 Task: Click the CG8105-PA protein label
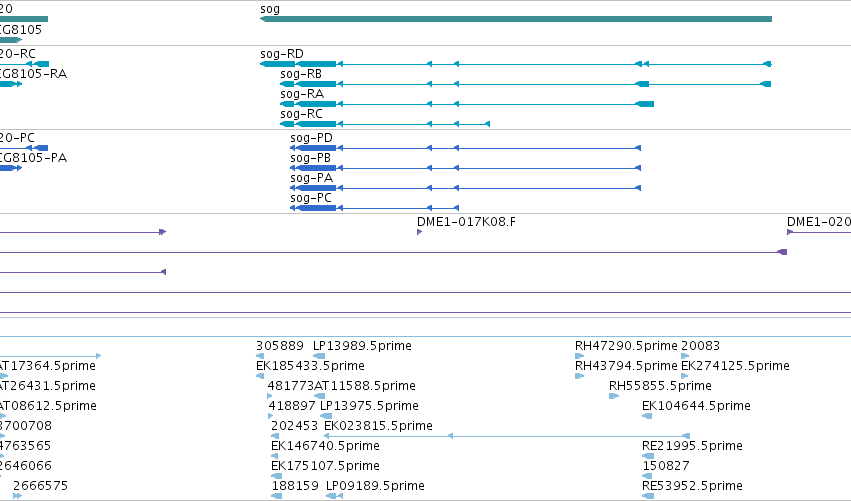33,158
